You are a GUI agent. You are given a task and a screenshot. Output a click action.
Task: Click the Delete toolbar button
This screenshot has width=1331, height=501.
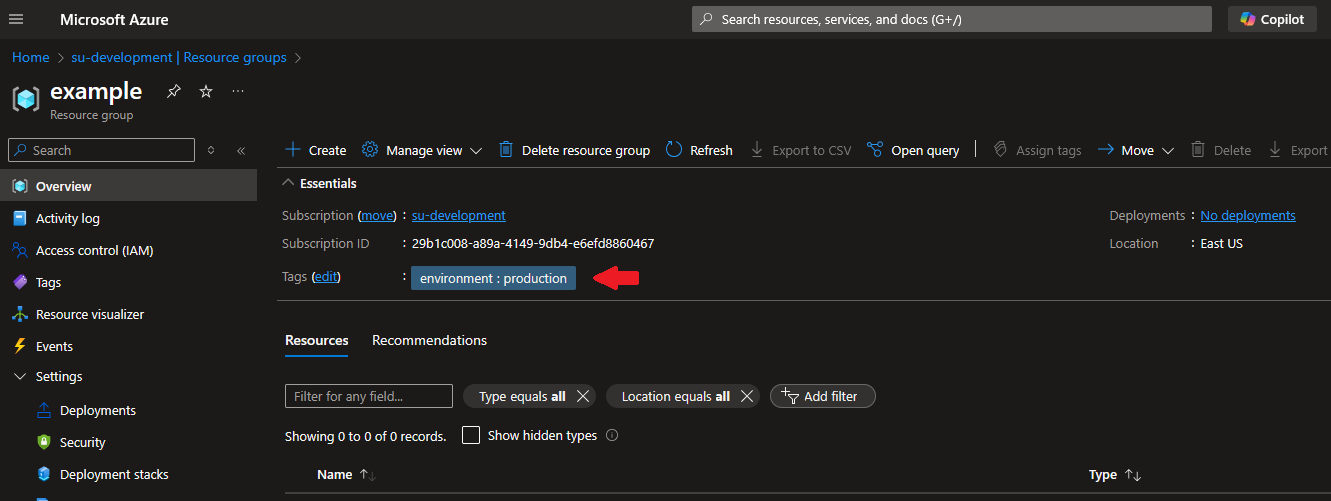pos(1221,150)
